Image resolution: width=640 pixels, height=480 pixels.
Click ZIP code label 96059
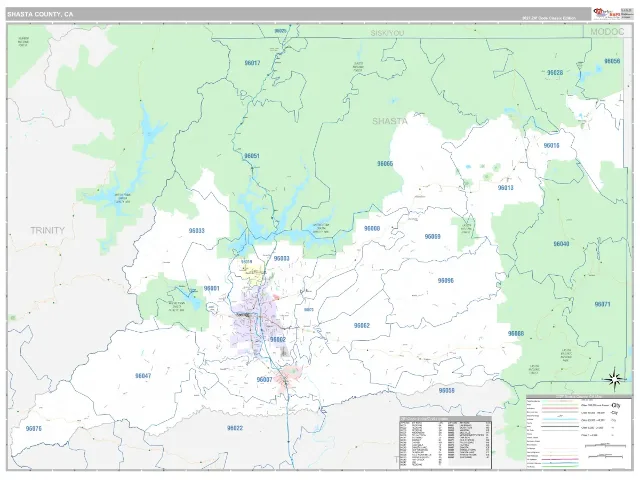(x=447, y=391)
